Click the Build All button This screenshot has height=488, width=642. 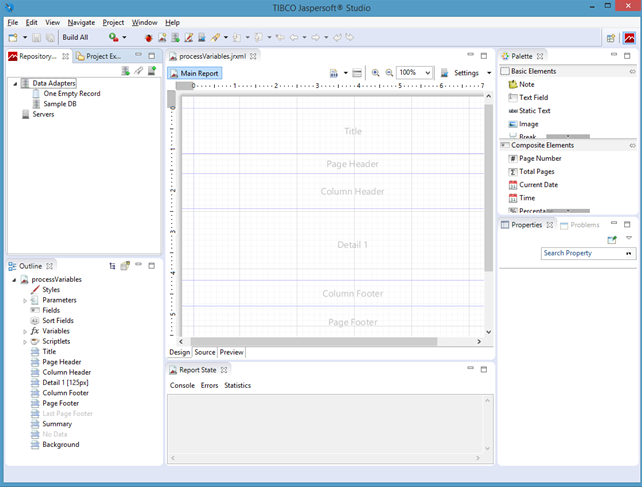[75, 37]
